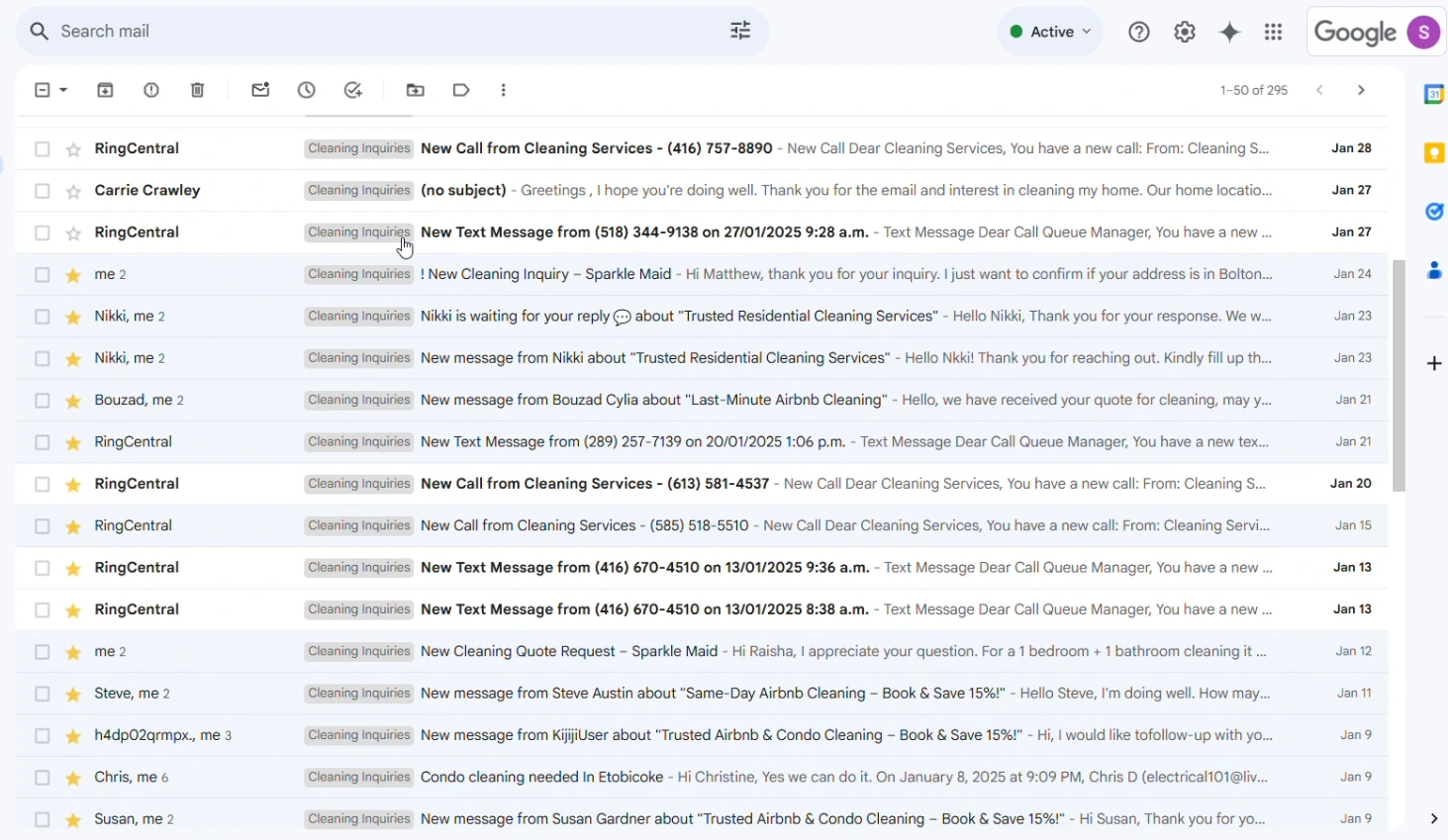Screen dimensions: 1448x840
Task: Open New Call from (613) 581-4537 email
Action: click(x=702, y=484)
